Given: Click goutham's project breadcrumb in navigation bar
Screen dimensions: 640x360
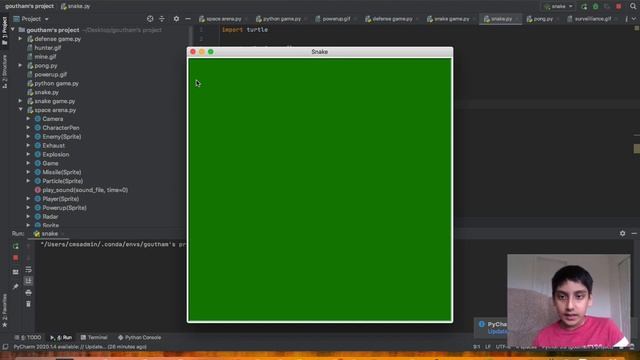Looking at the screenshot, I should point(29,6).
